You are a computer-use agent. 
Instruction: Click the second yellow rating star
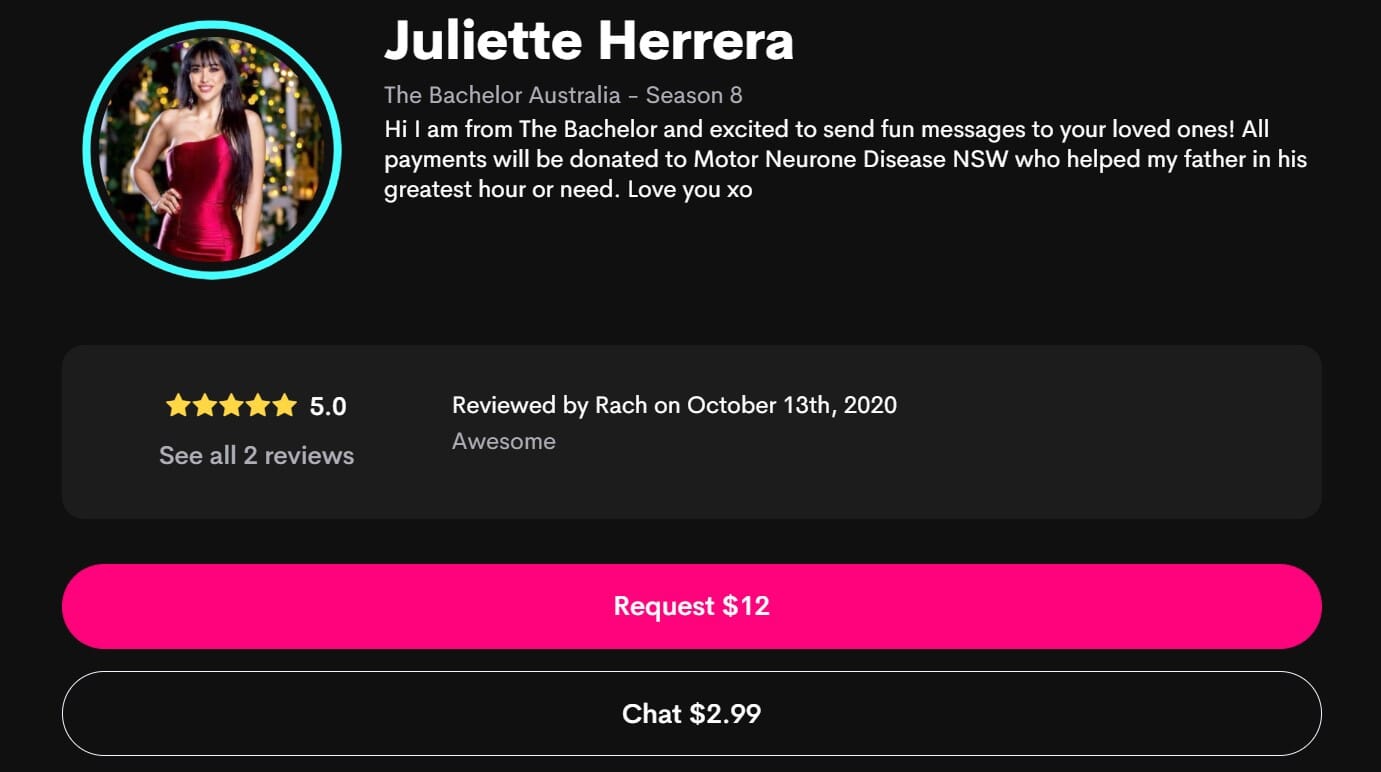(205, 405)
